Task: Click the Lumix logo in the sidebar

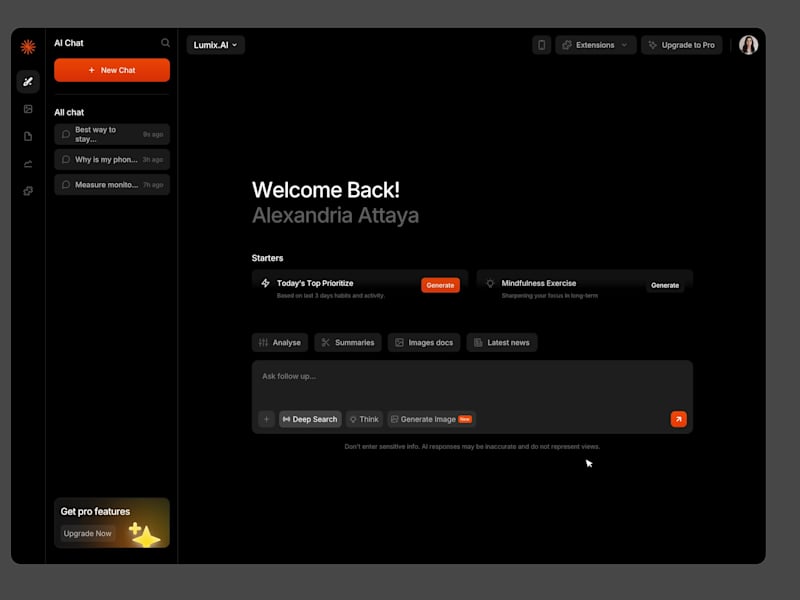Action: [x=27, y=45]
